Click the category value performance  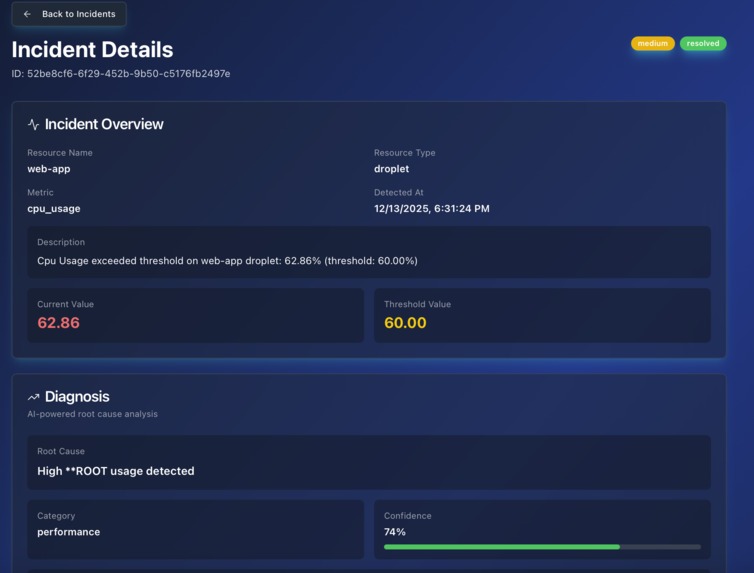69,532
